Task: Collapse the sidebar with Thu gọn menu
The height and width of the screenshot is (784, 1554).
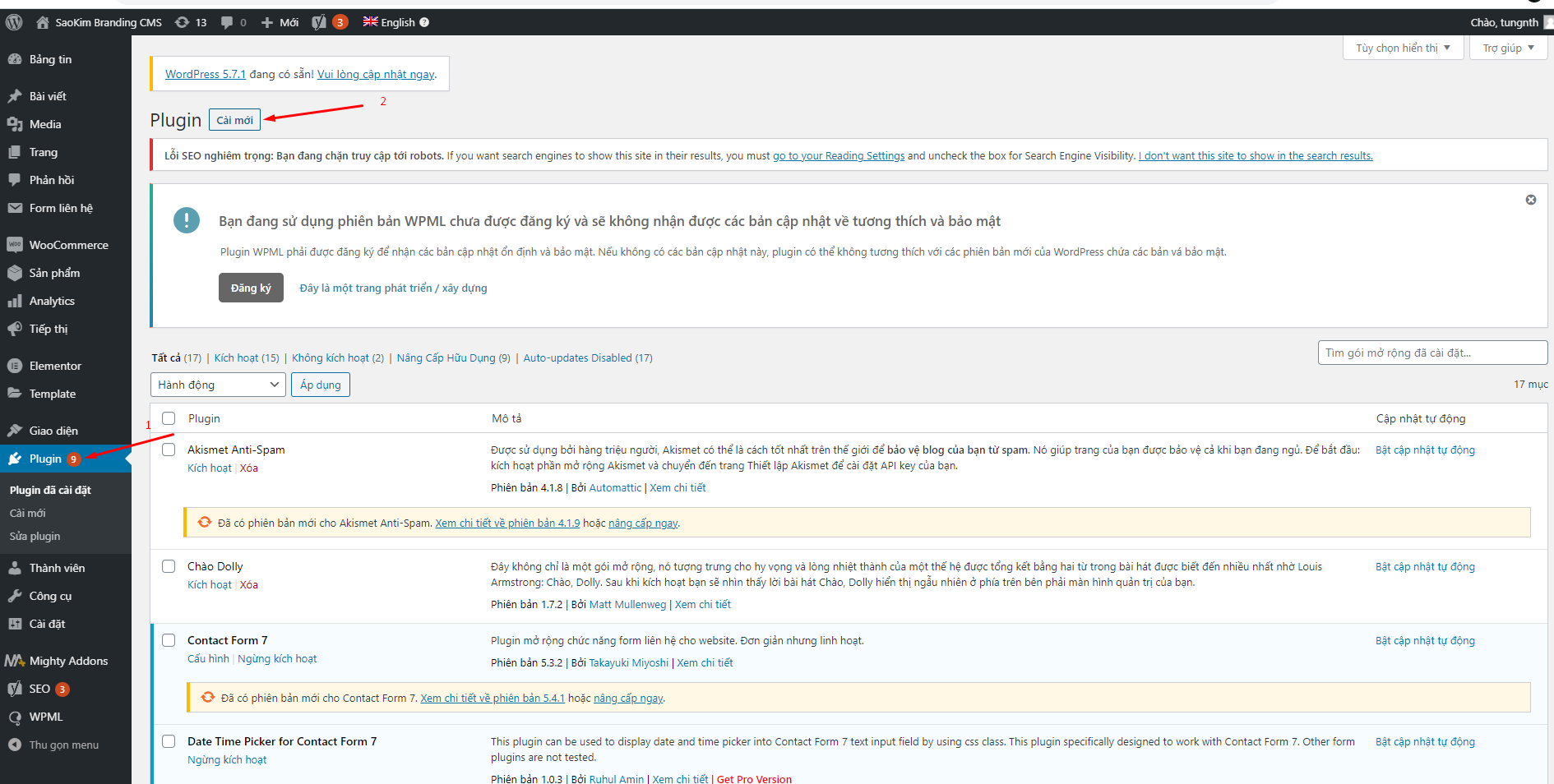Action: [x=63, y=745]
